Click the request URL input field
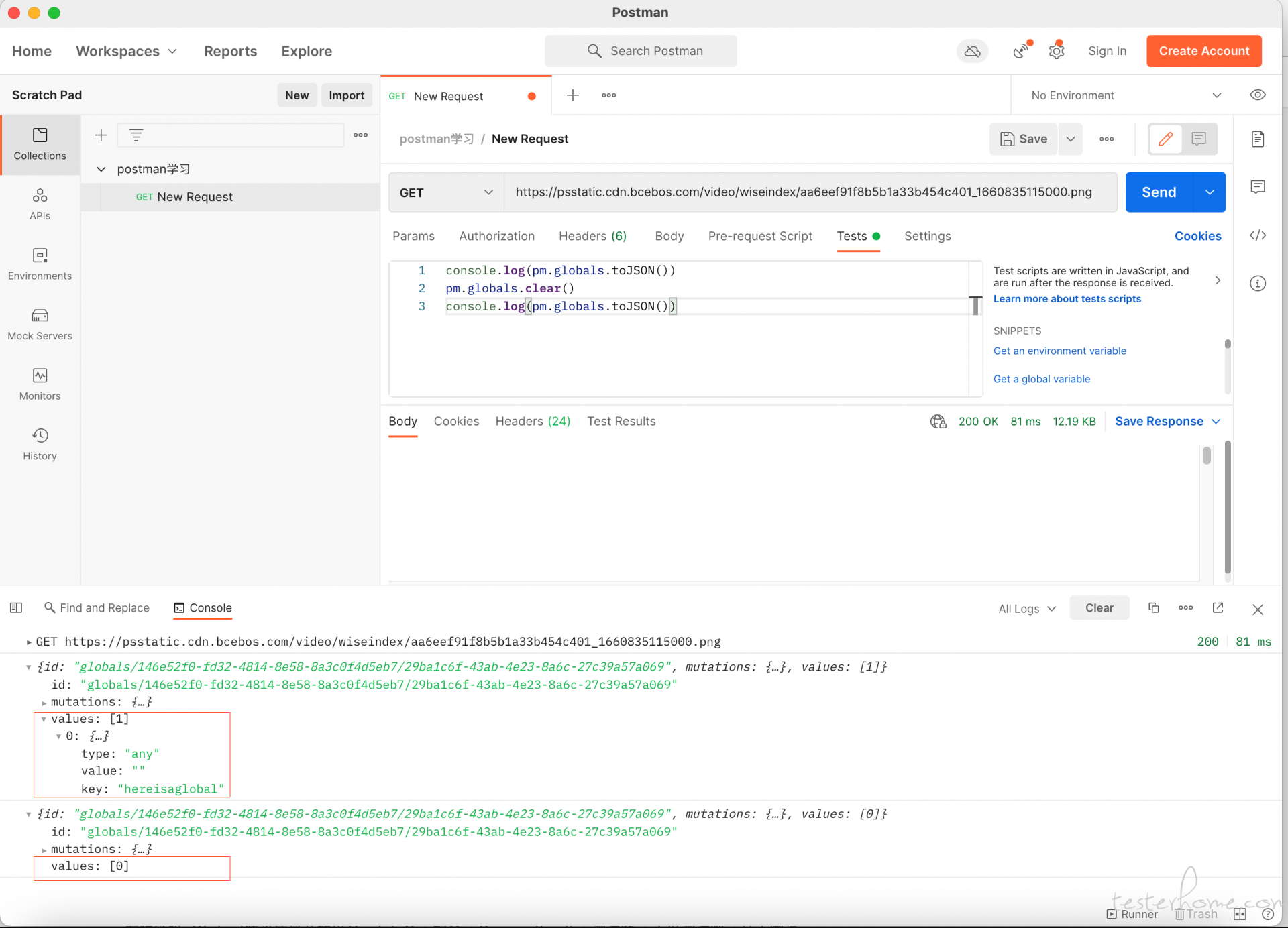The width and height of the screenshot is (1288, 928). point(810,192)
